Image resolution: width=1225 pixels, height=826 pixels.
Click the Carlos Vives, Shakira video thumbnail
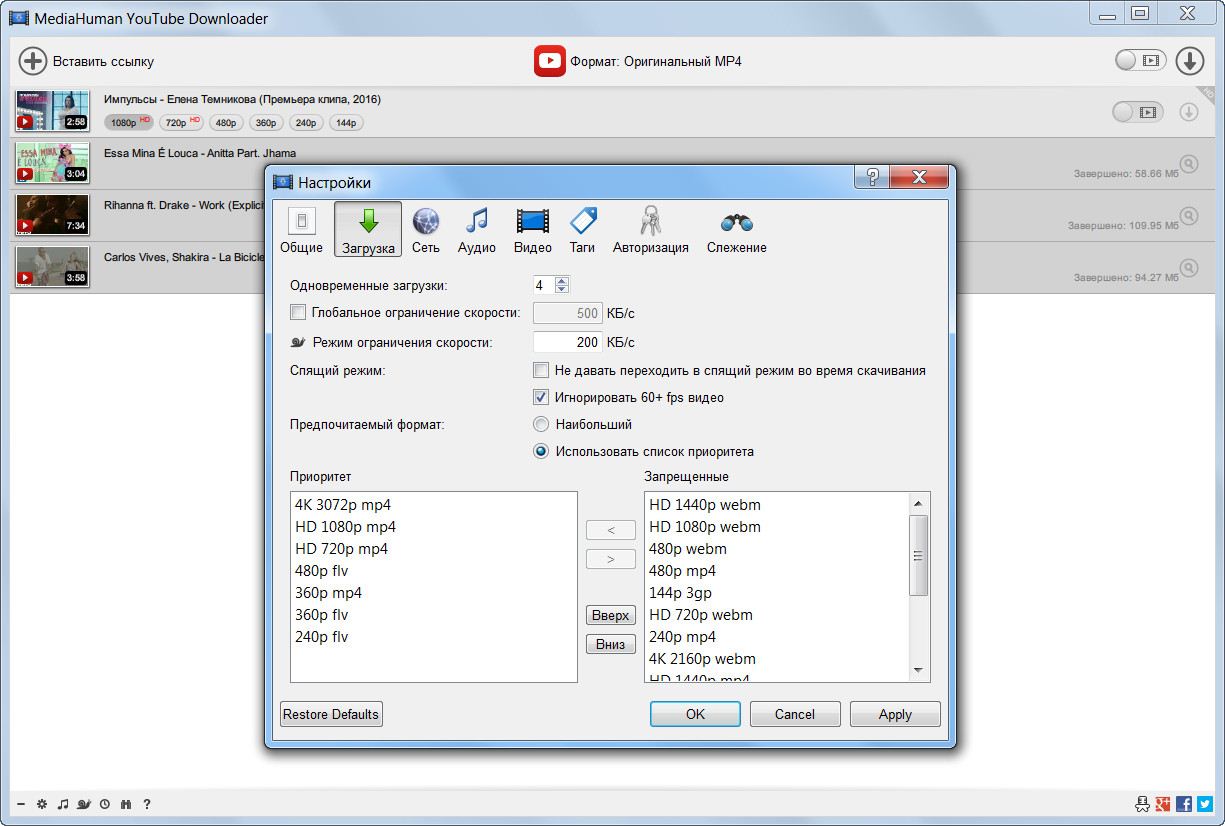point(53,267)
